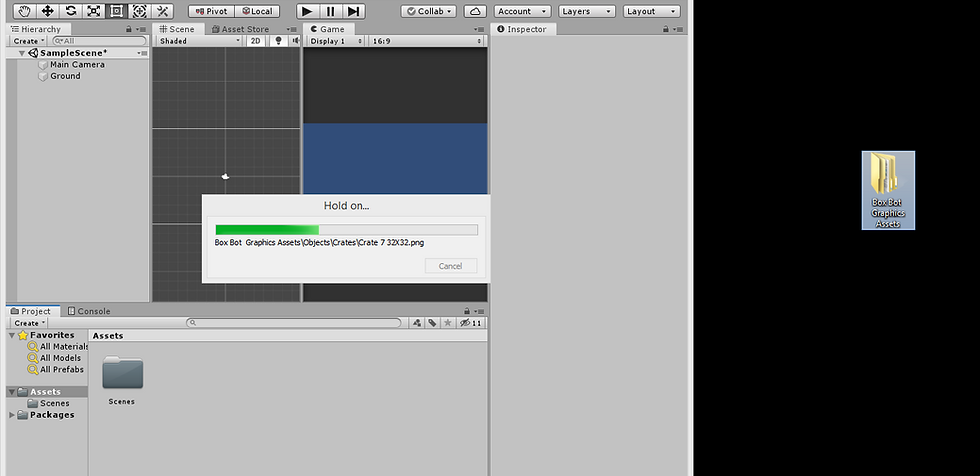
Task: Open Inspector panel options menu
Action: click(x=678, y=29)
